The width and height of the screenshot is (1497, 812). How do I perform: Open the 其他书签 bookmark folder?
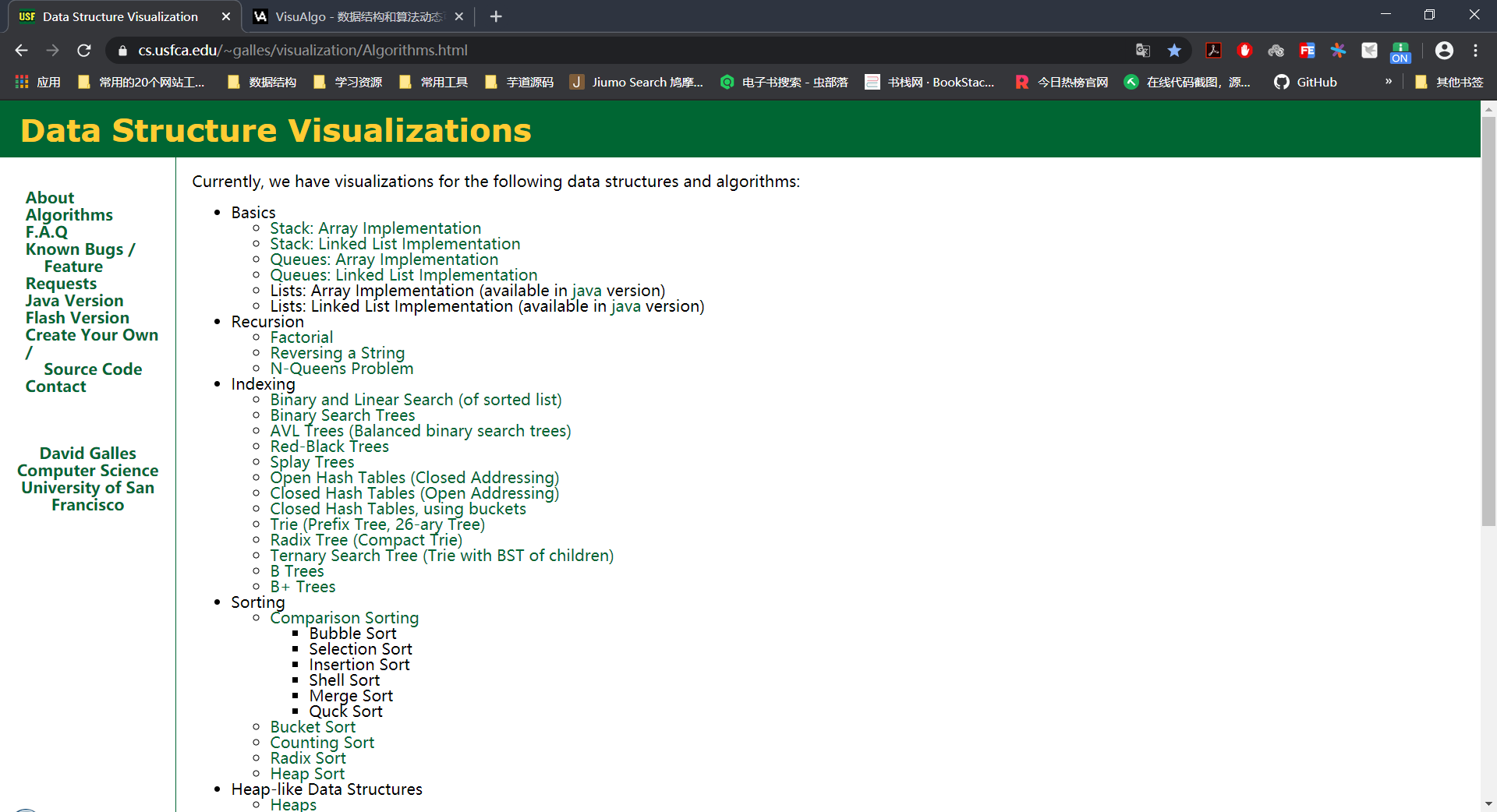[1449, 82]
